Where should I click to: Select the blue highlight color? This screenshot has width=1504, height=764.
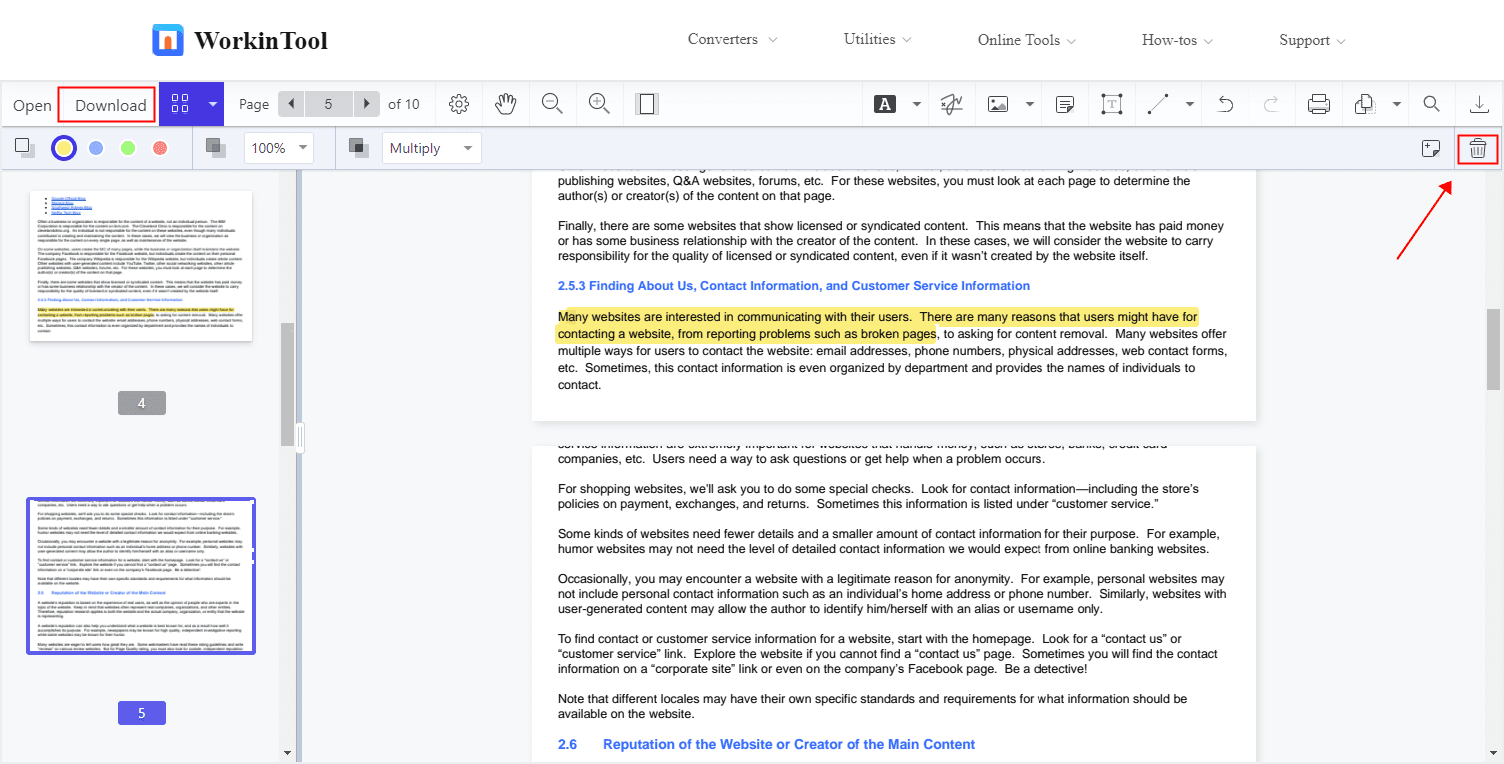coord(96,148)
